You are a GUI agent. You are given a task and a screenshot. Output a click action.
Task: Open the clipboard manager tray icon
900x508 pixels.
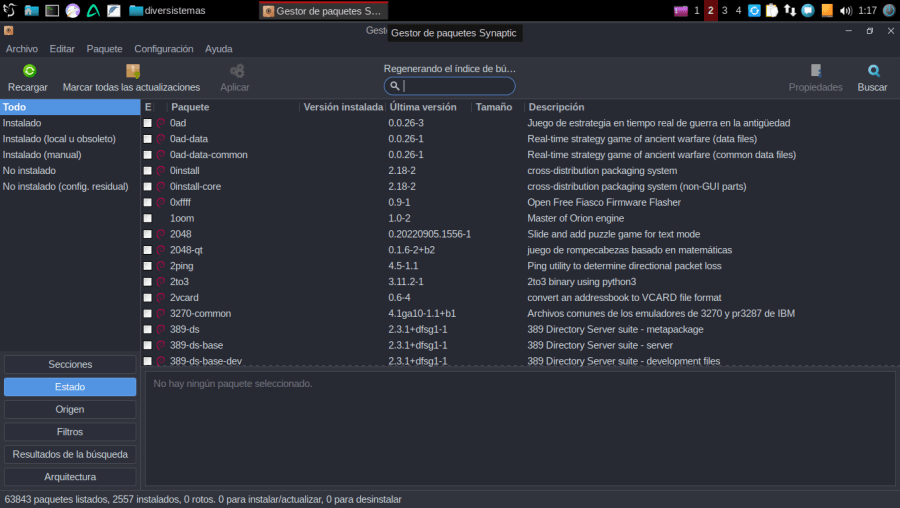[772, 11]
